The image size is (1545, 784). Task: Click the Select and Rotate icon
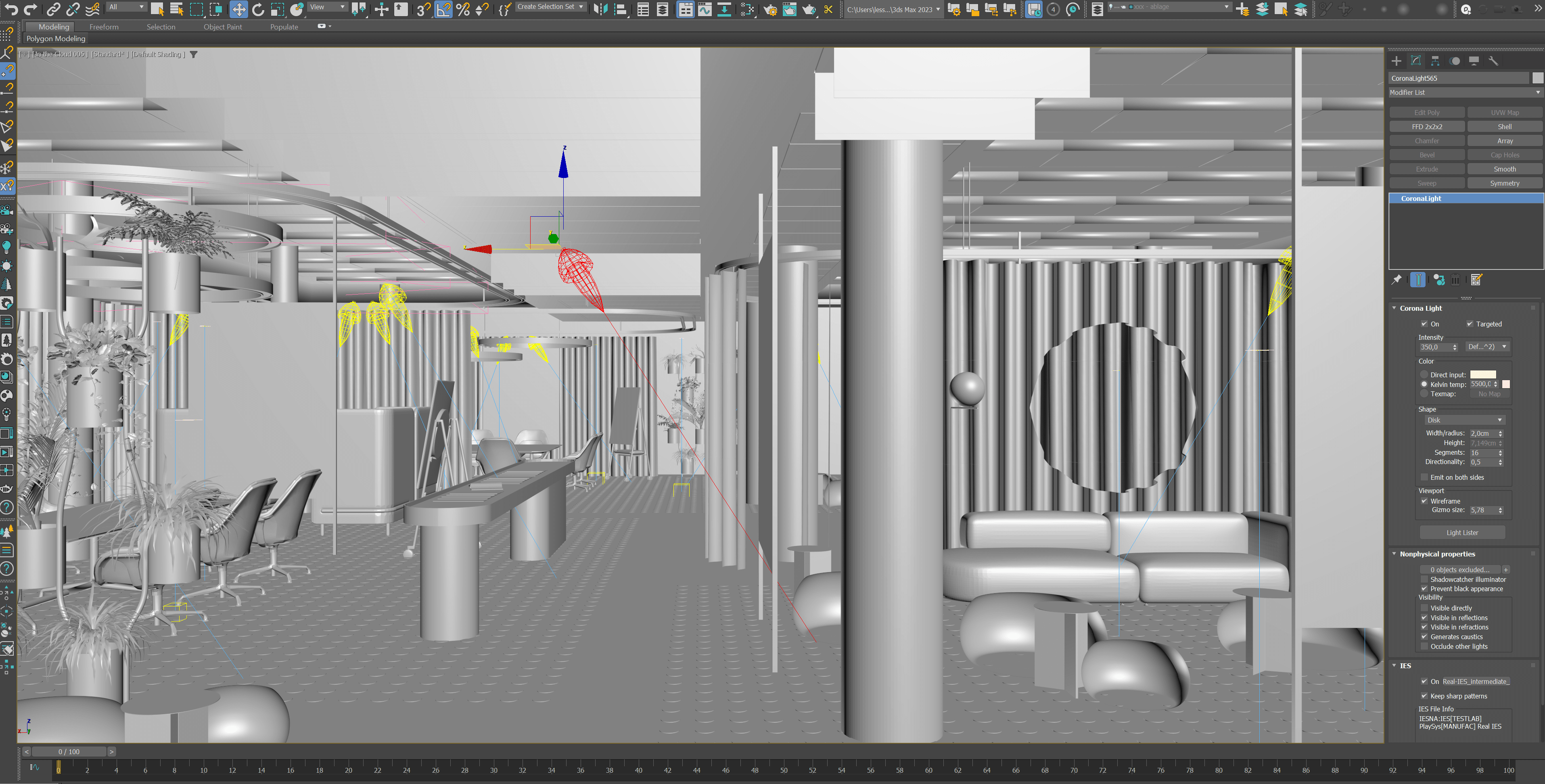pyautogui.click(x=258, y=9)
